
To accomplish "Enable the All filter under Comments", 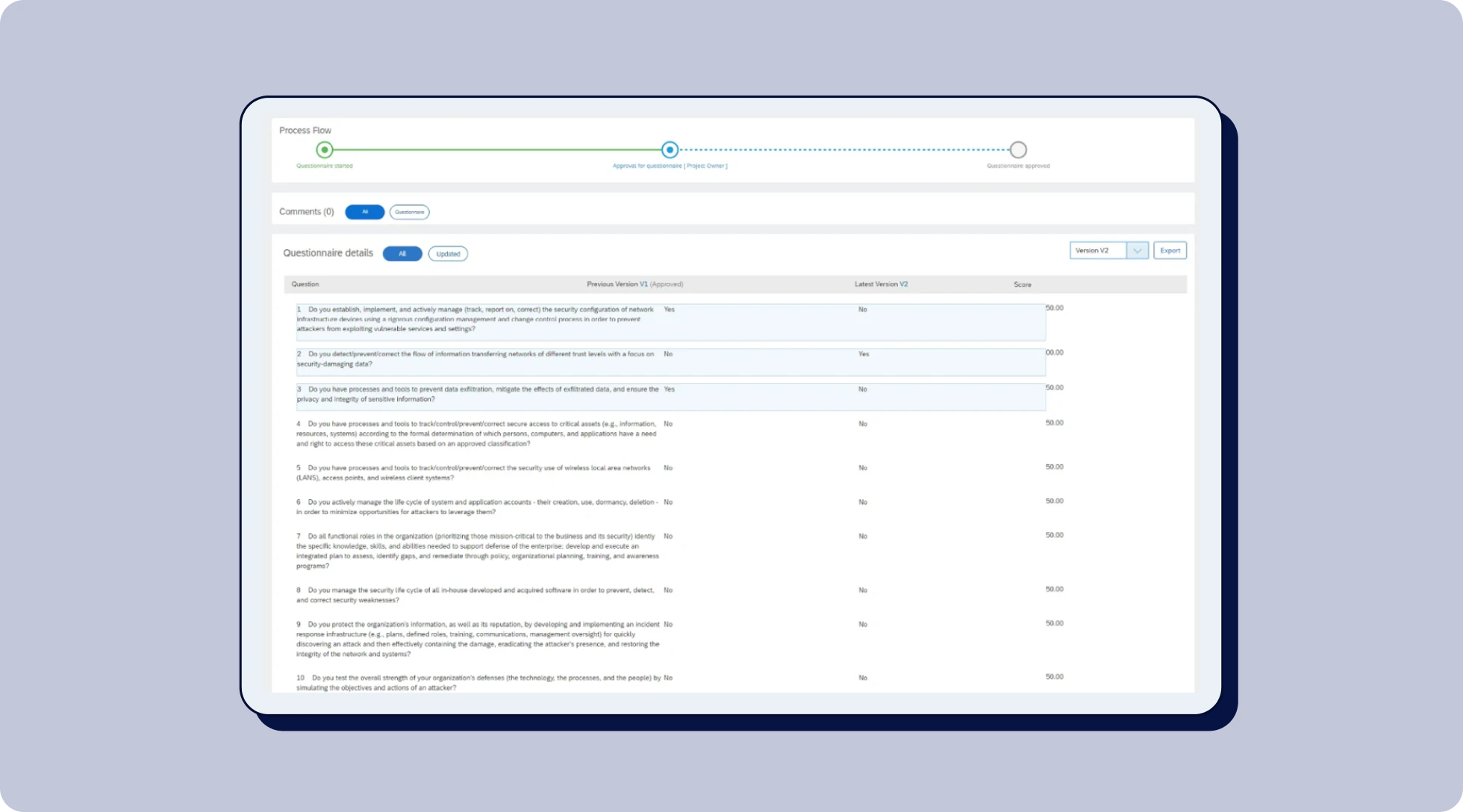I will pyautogui.click(x=364, y=212).
